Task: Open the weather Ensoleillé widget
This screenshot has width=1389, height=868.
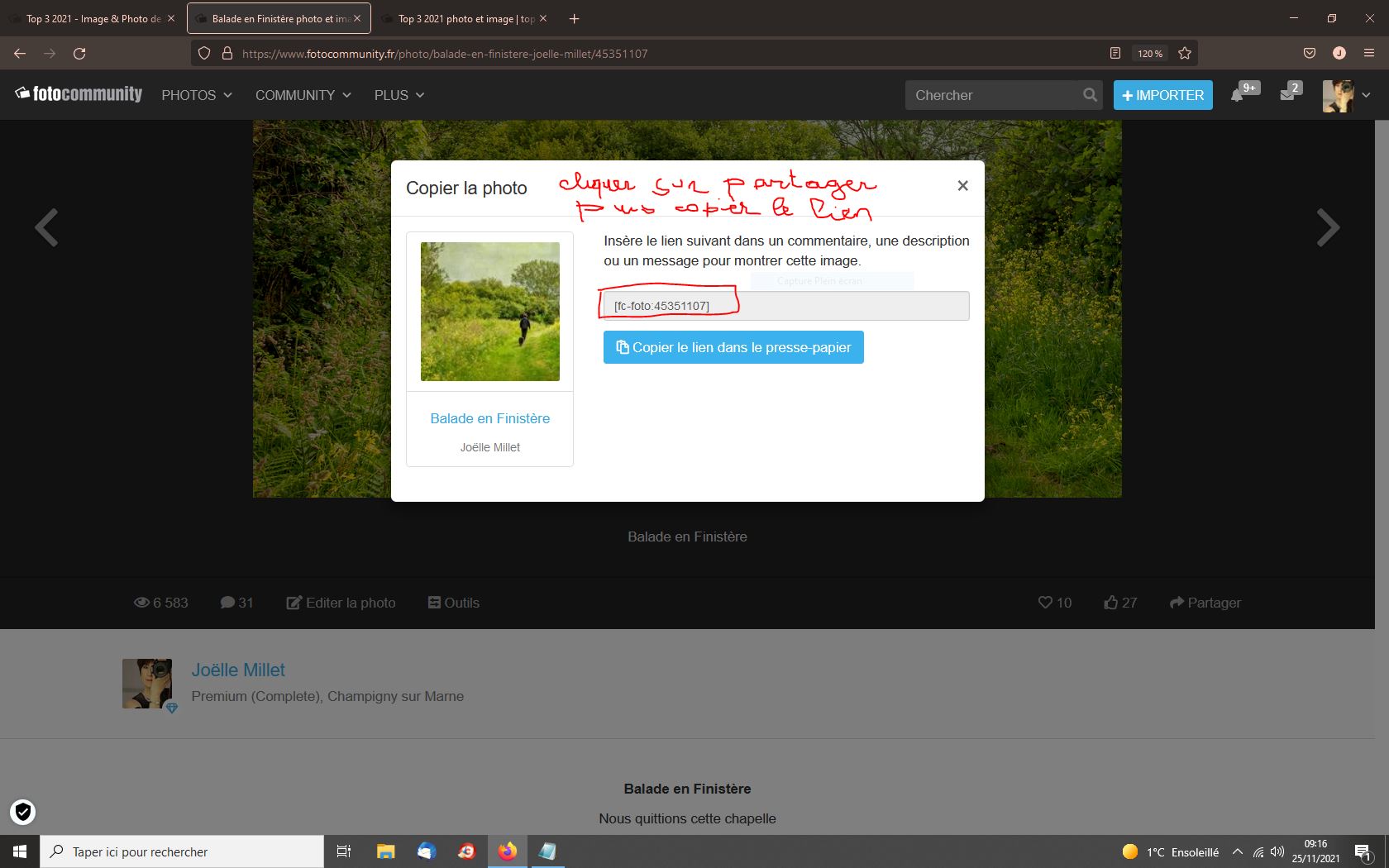Action: (x=1171, y=851)
